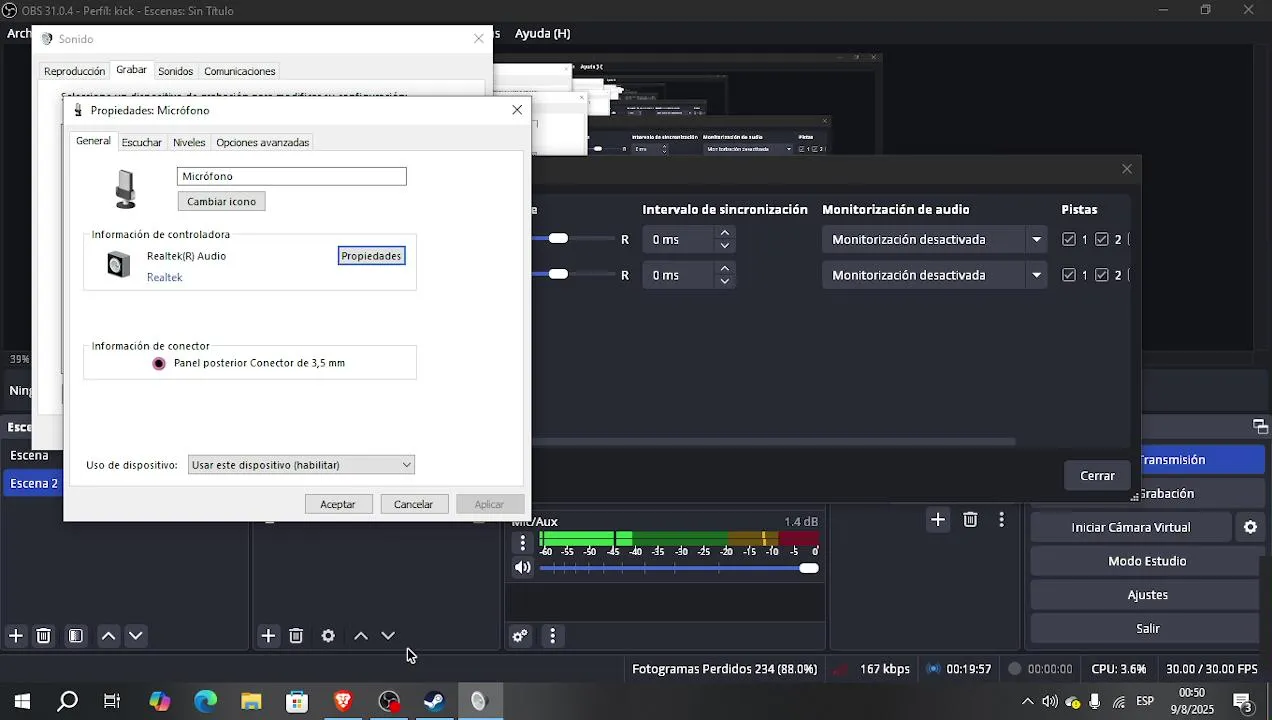Screen dimensions: 1272x720
Task: Click the system tray volume icon
Action: (x=1050, y=702)
